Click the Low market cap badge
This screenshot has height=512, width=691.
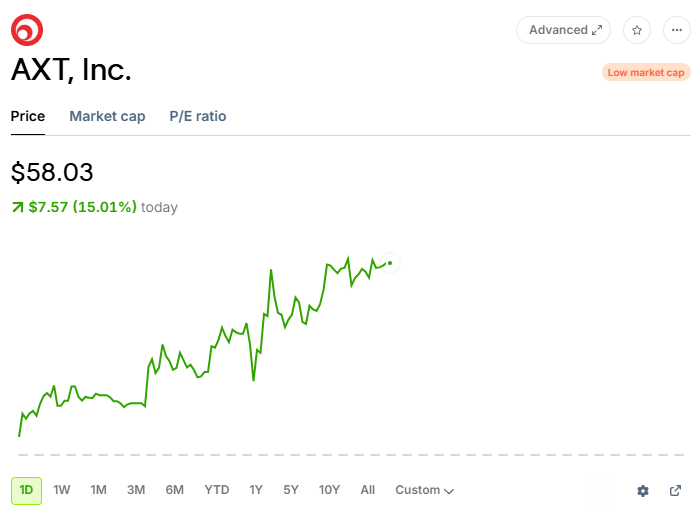tap(646, 73)
